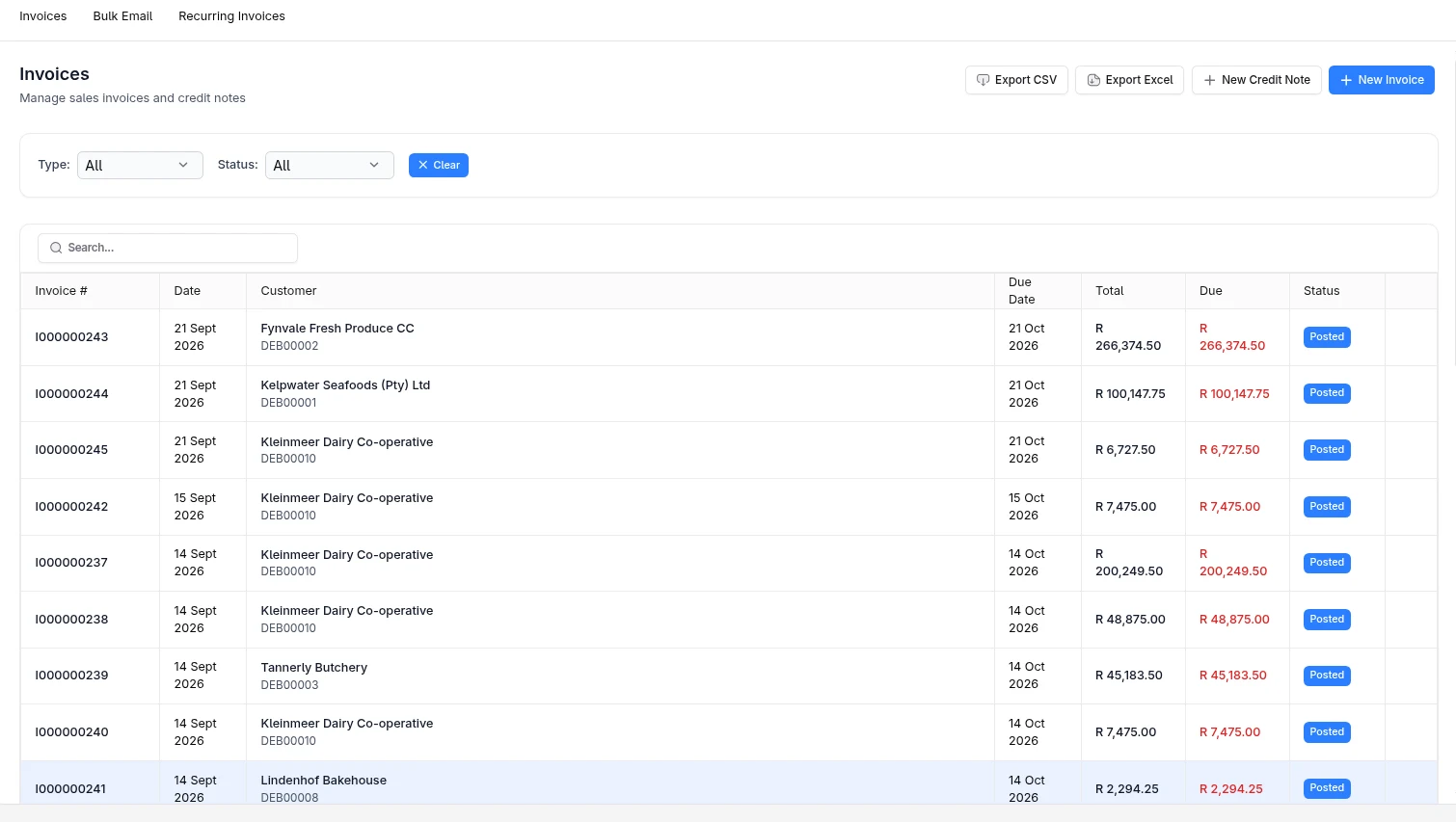Open the Status filter dropdown
Image resolution: width=1456 pixels, height=822 pixels.
[x=329, y=165]
